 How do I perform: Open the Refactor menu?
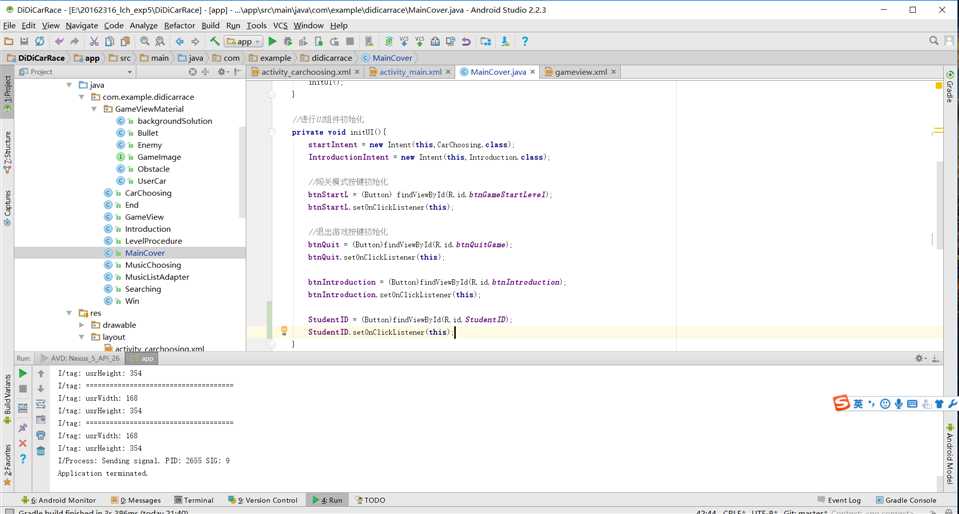point(179,26)
